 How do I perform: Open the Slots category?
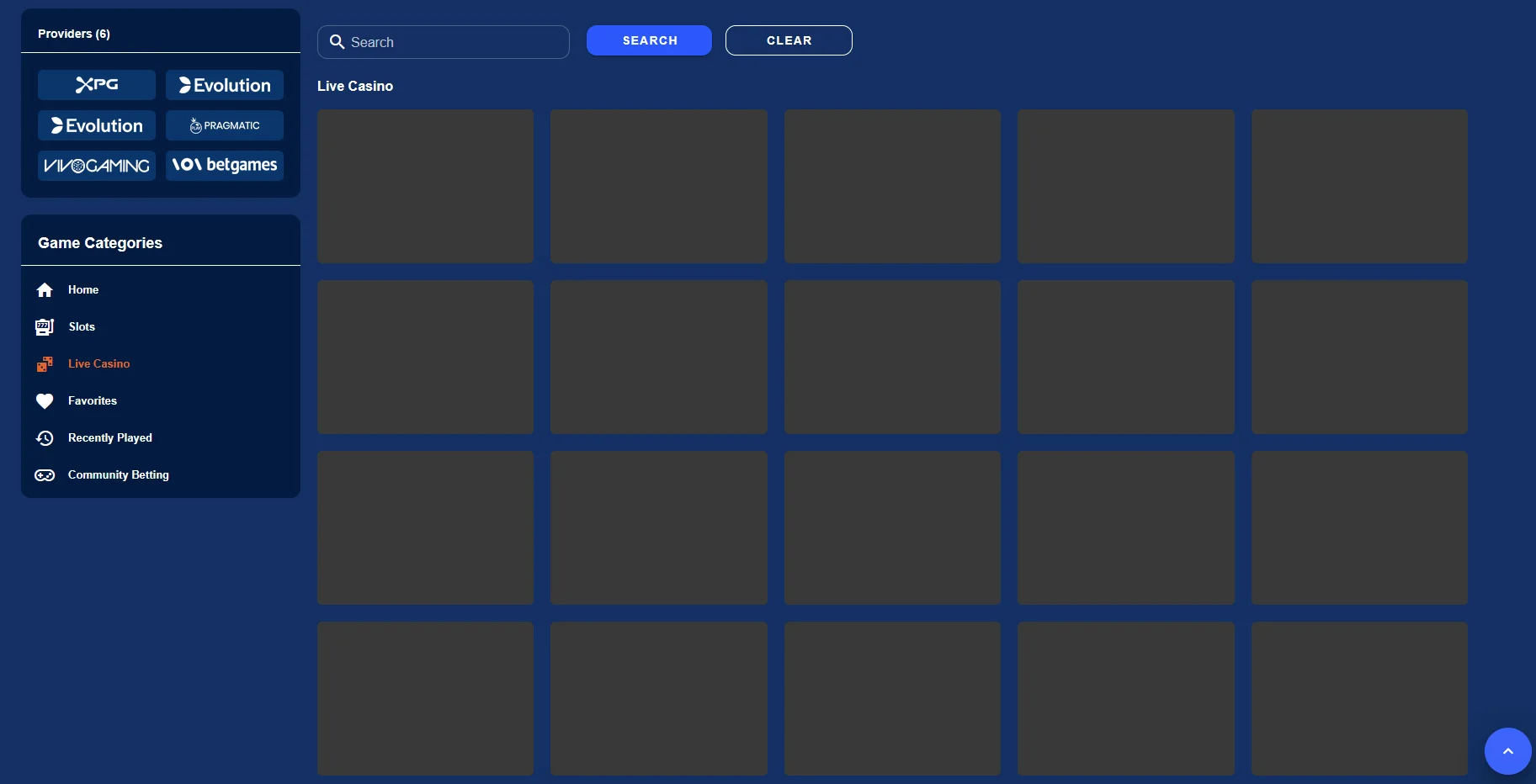tap(82, 327)
